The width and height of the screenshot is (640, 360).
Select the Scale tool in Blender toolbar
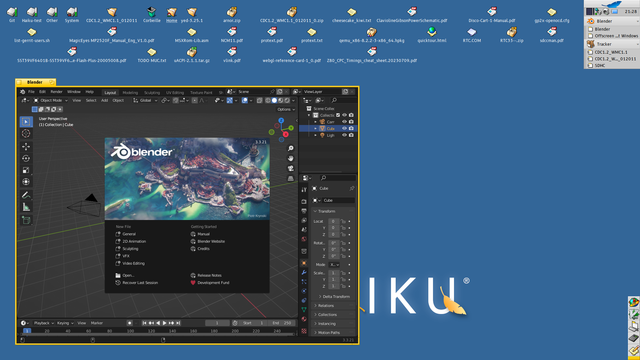pos(26,170)
